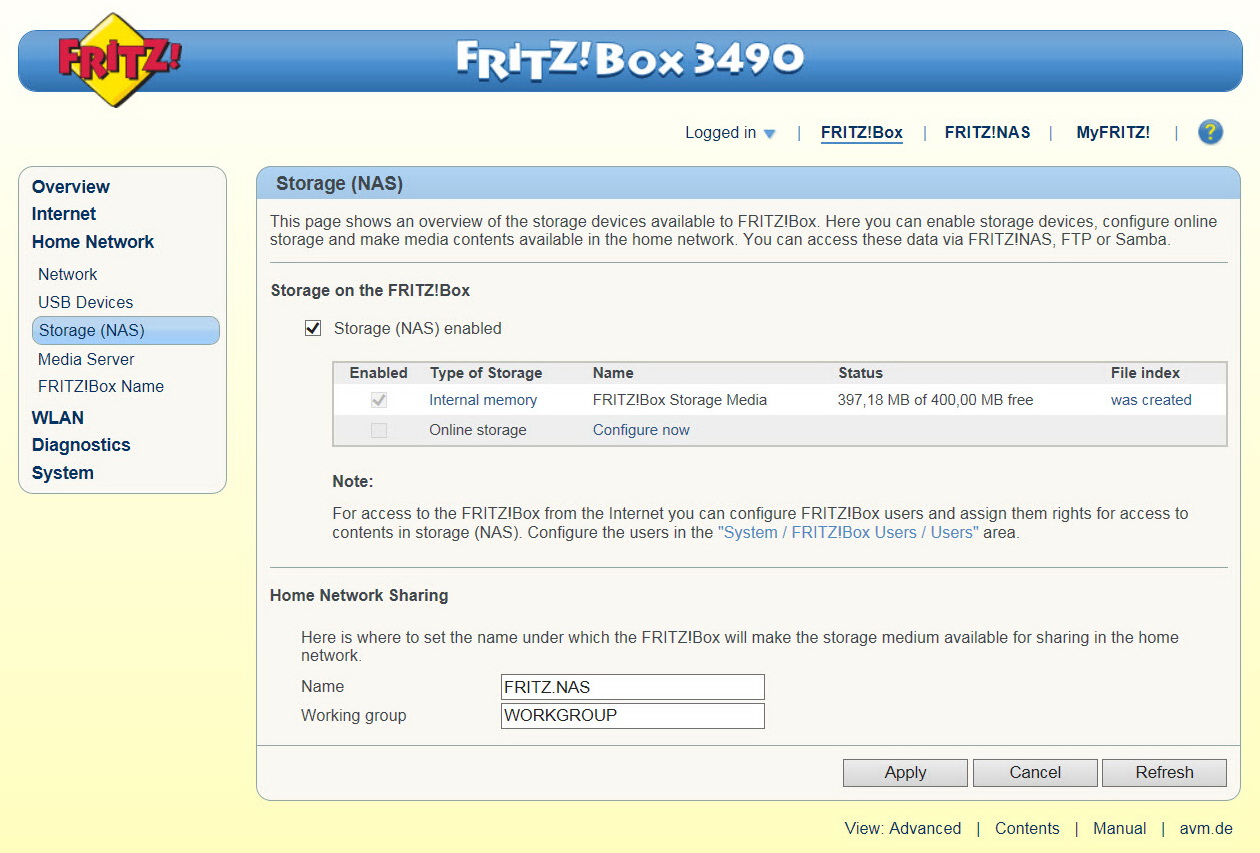Click the Internal memory link
The height and width of the screenshot is (853, 1260).
click(483, 400)
